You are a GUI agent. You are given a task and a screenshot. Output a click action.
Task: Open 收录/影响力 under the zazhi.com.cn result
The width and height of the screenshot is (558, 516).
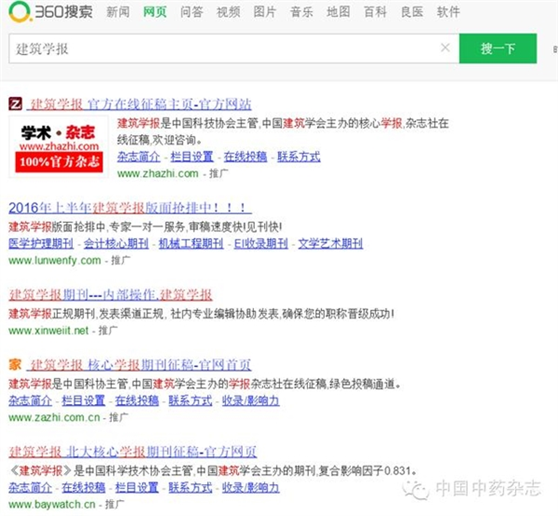pos(251,400)
